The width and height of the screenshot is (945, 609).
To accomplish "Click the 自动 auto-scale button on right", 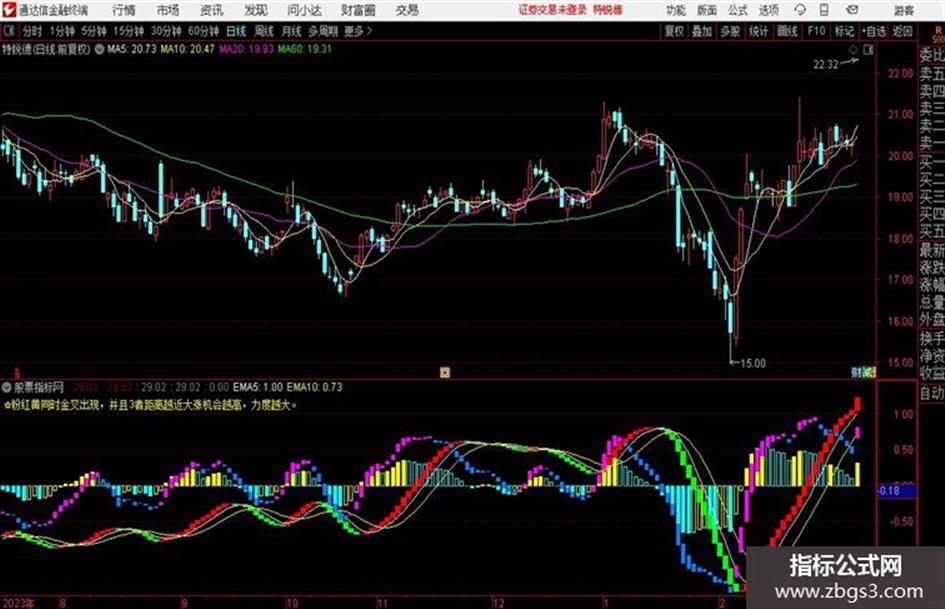I will 932,393.
